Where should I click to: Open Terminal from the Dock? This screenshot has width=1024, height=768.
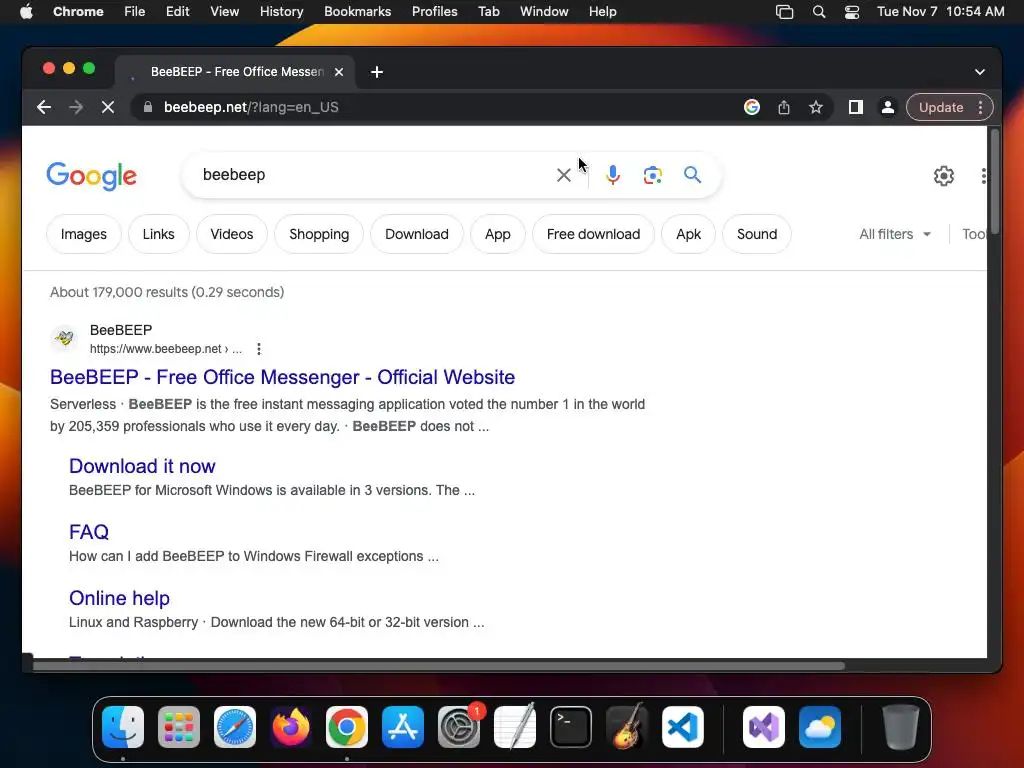click(571, 727)
